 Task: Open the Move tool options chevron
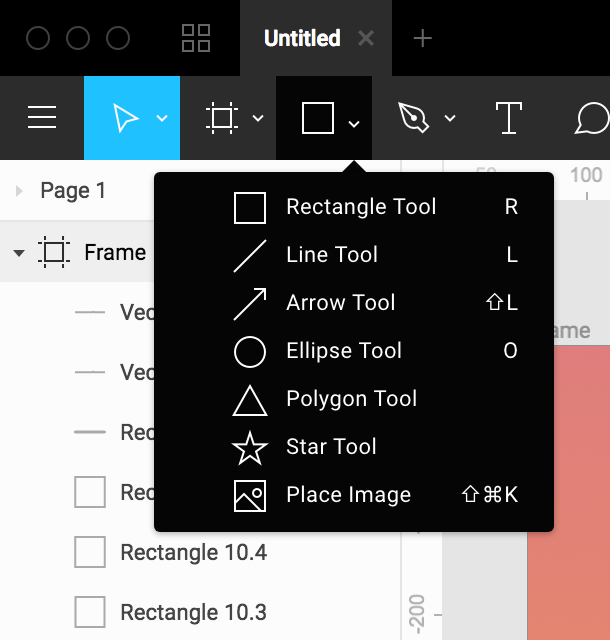(x=162, y=119)
